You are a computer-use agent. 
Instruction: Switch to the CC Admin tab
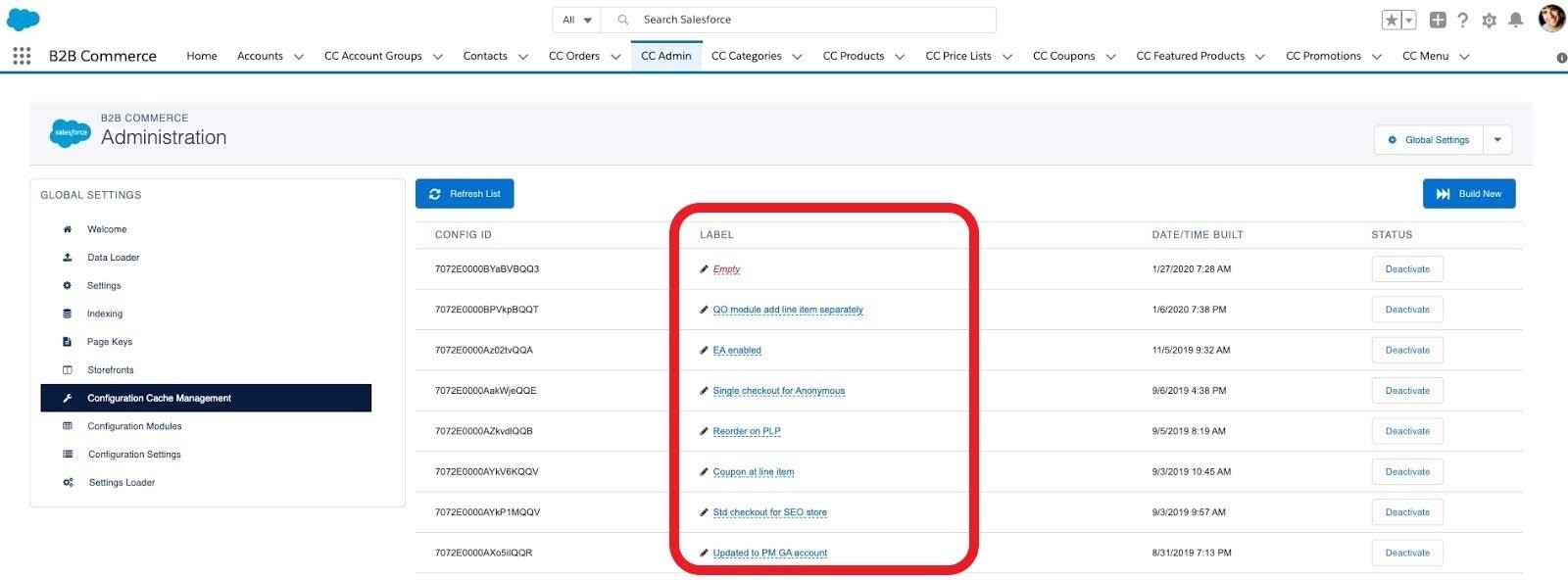pos(666,56)
